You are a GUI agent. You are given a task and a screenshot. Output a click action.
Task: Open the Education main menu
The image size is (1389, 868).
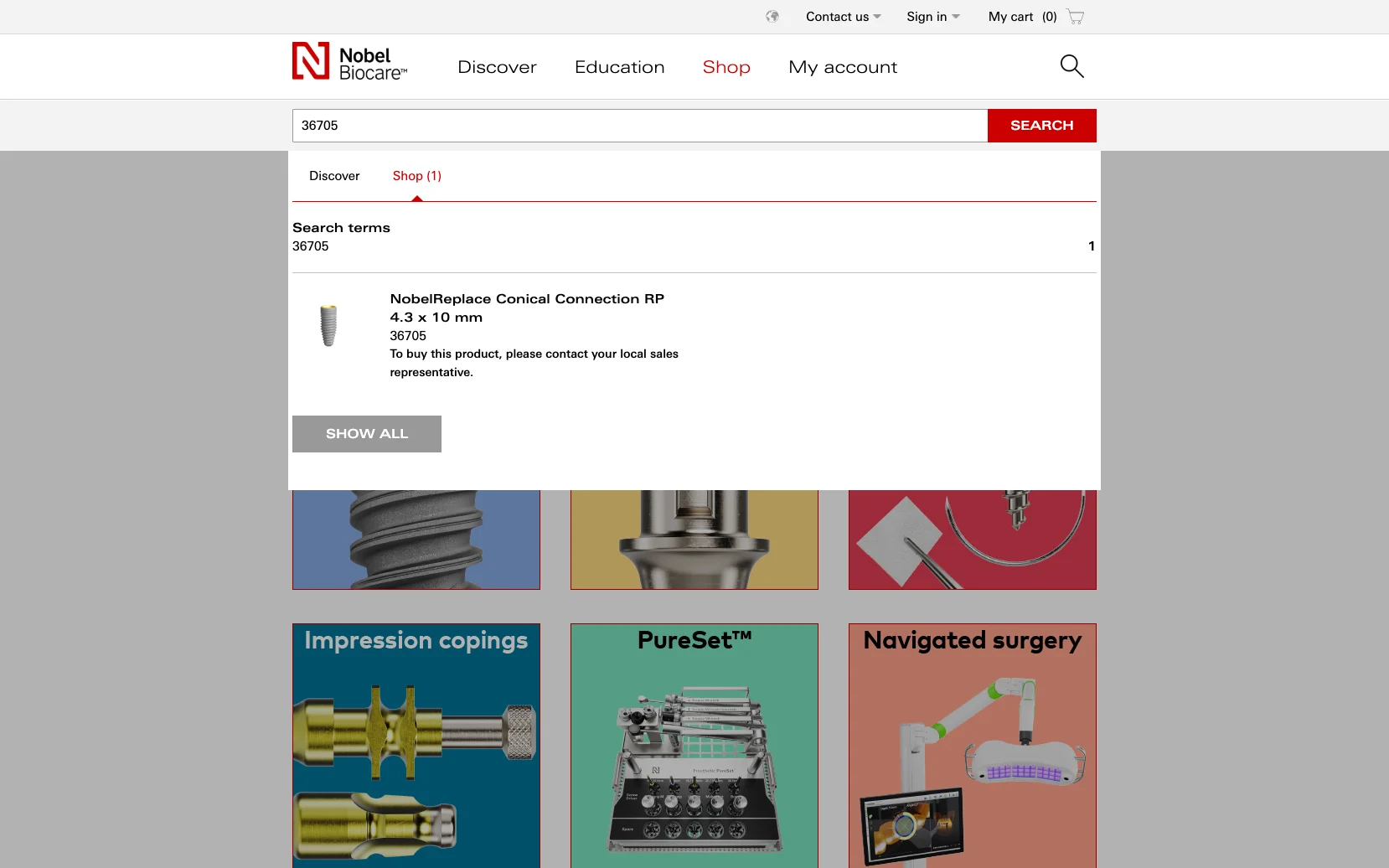pyautogui.click(x=619, y=67)
